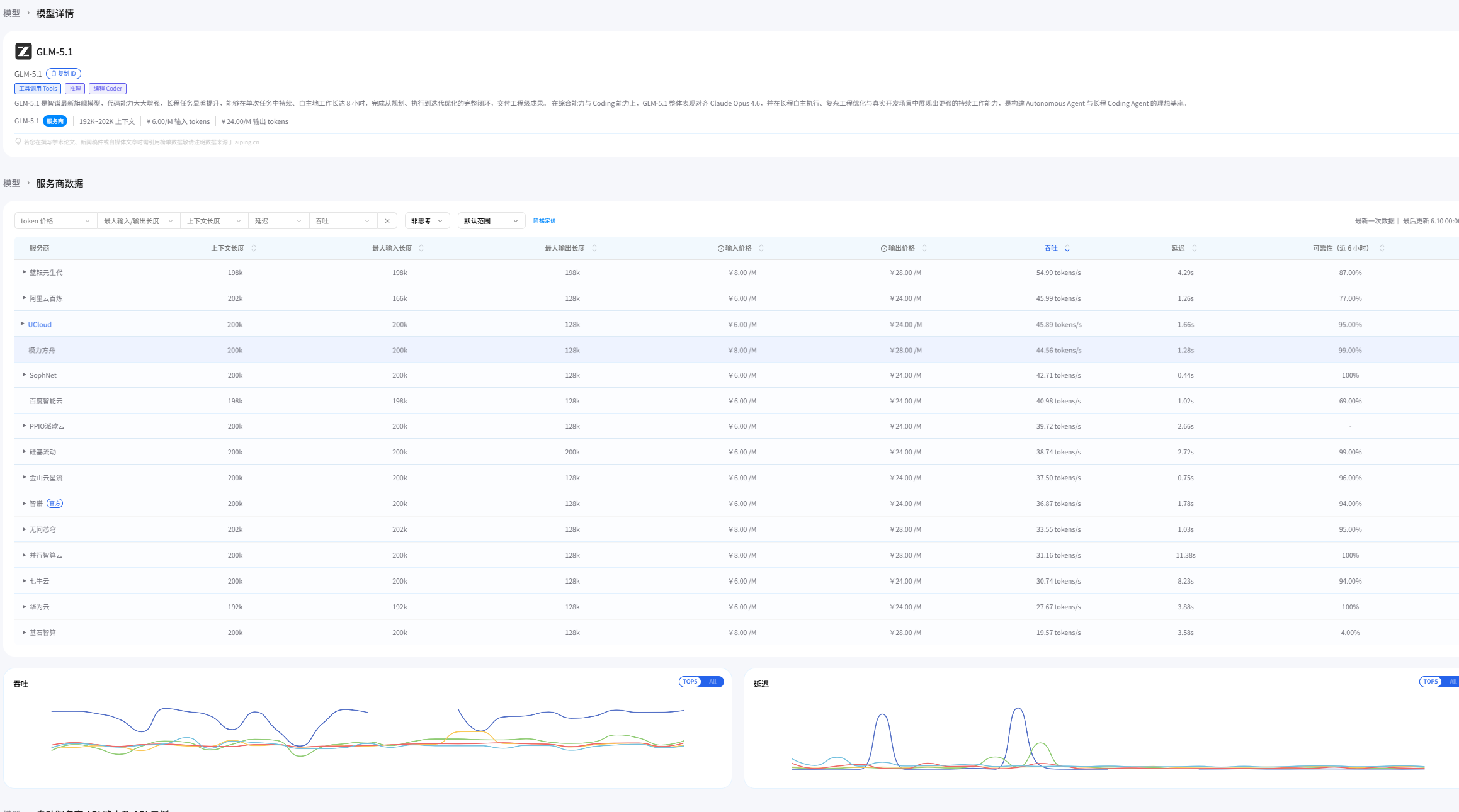Viewport: 1459px width, 812px height.
Task: Click the 11.38s latency value
Action: tap(1186, 555)
